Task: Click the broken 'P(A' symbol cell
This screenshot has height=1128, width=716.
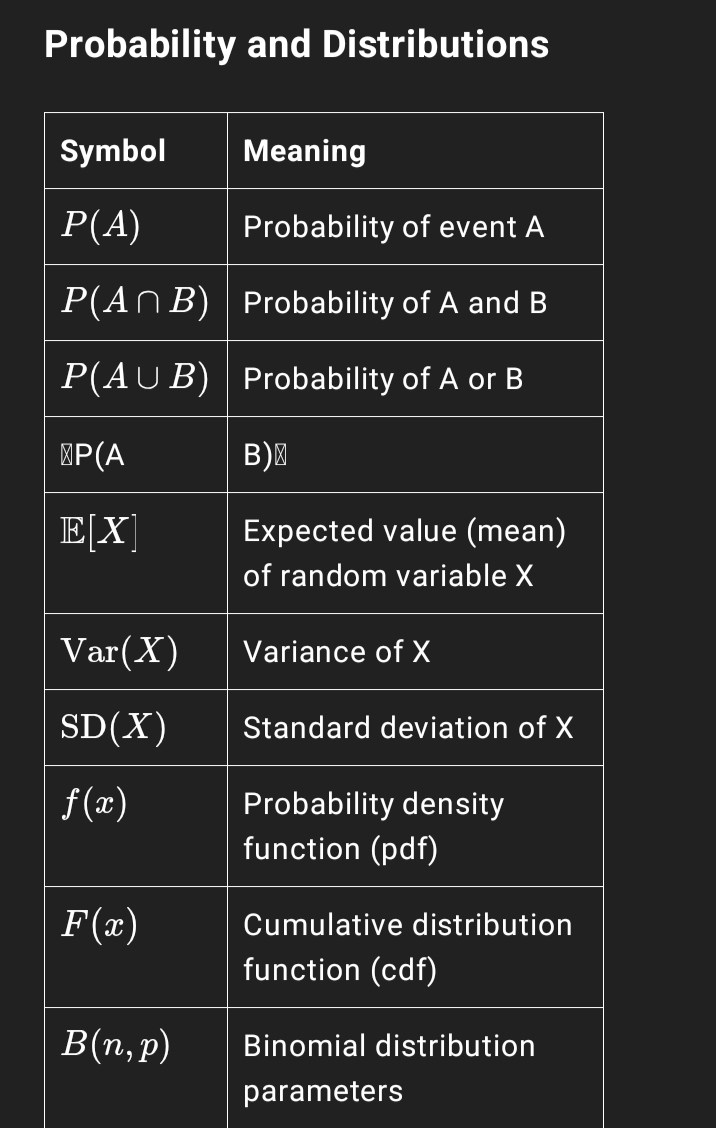Action: pyautogui.click(x=136, y=455)
